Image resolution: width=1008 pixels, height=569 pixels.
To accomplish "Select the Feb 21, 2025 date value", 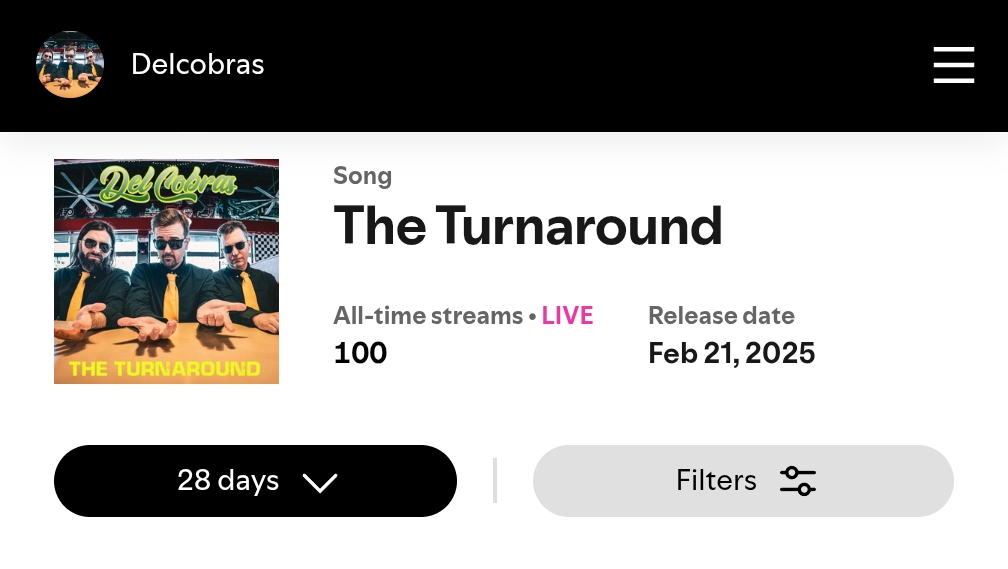I will point(731,353).
